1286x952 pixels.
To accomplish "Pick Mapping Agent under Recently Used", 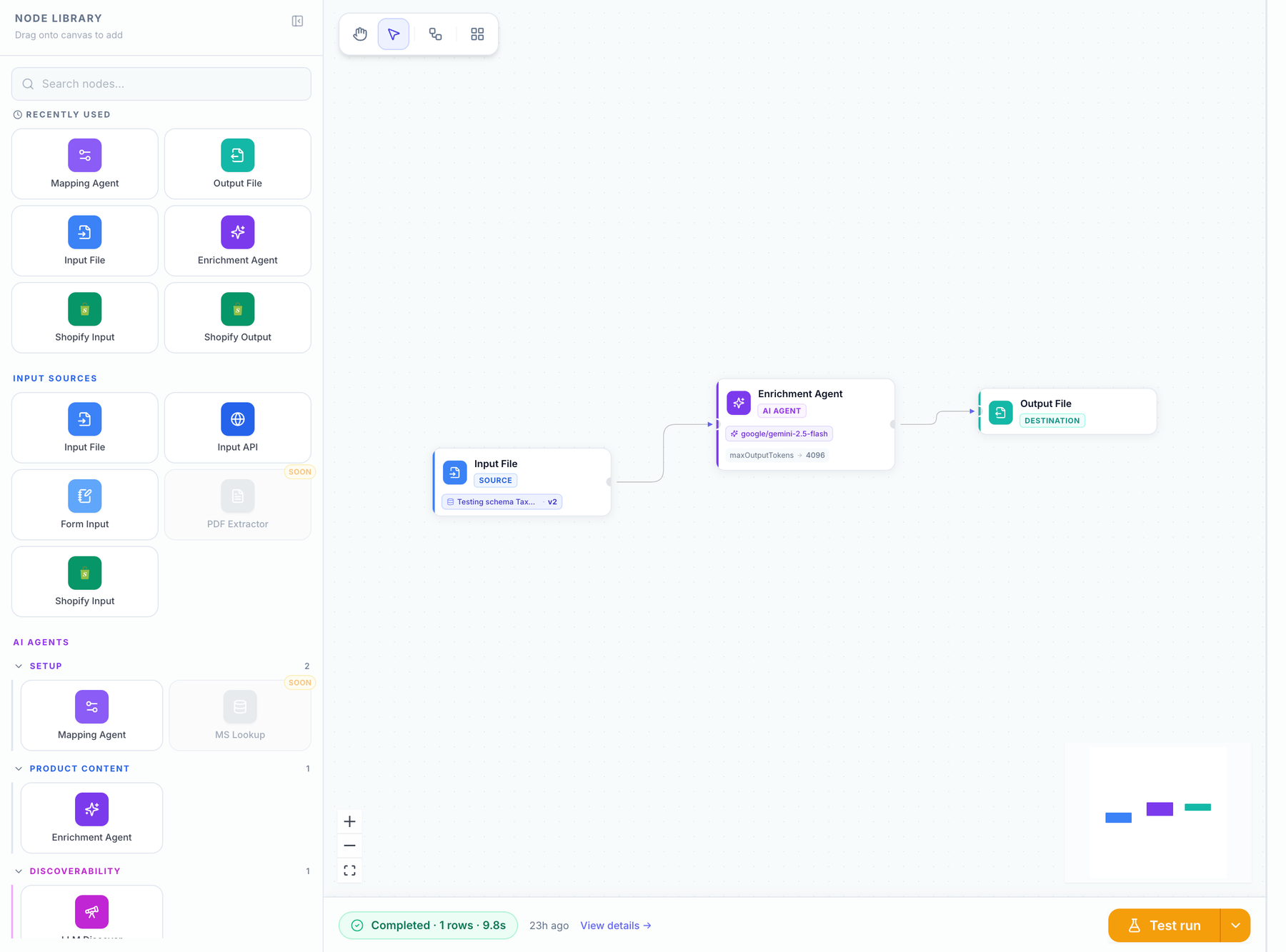I will tap(85, 164).
